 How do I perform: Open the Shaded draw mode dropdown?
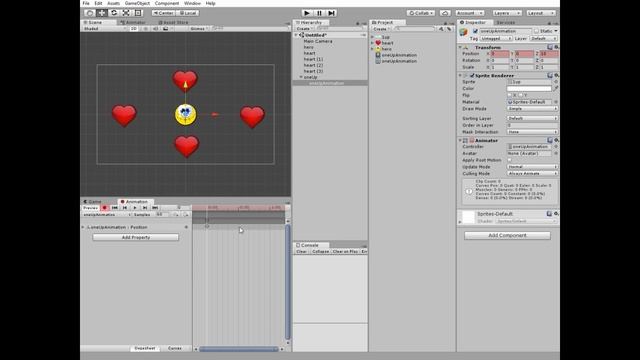click(x=104, y=29)
